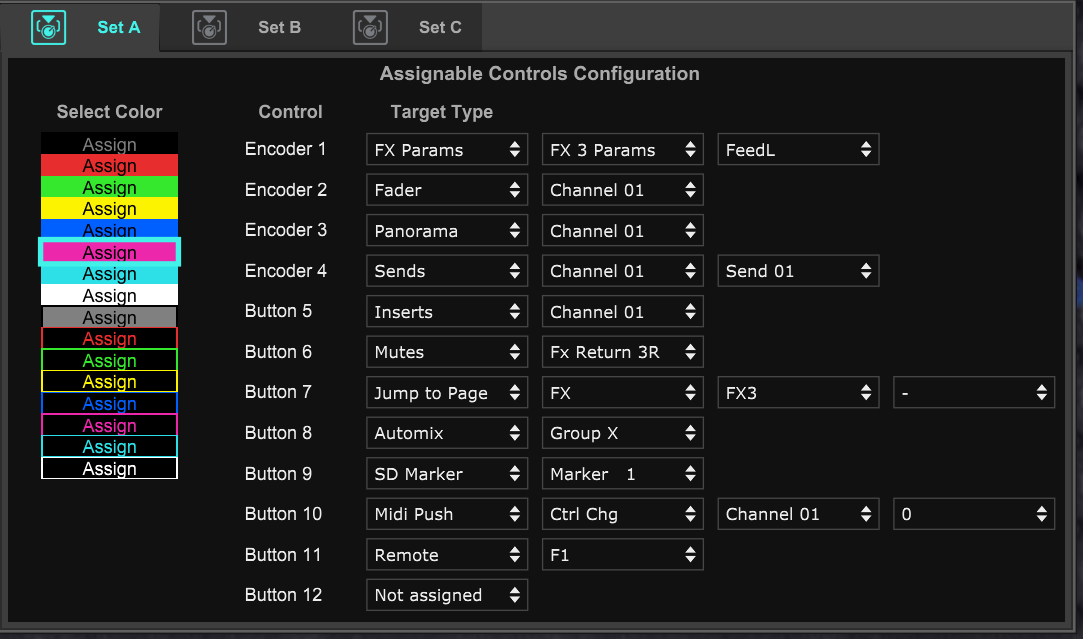Open Button 5 Inserts type dropdown

pyautogui.click(x=447, y=312)
